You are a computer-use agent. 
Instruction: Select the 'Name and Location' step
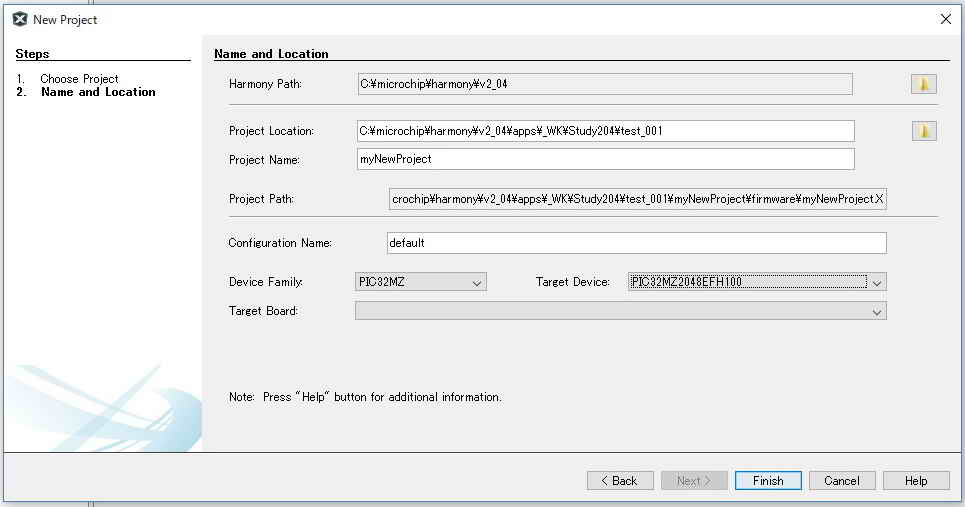point(98,92)
